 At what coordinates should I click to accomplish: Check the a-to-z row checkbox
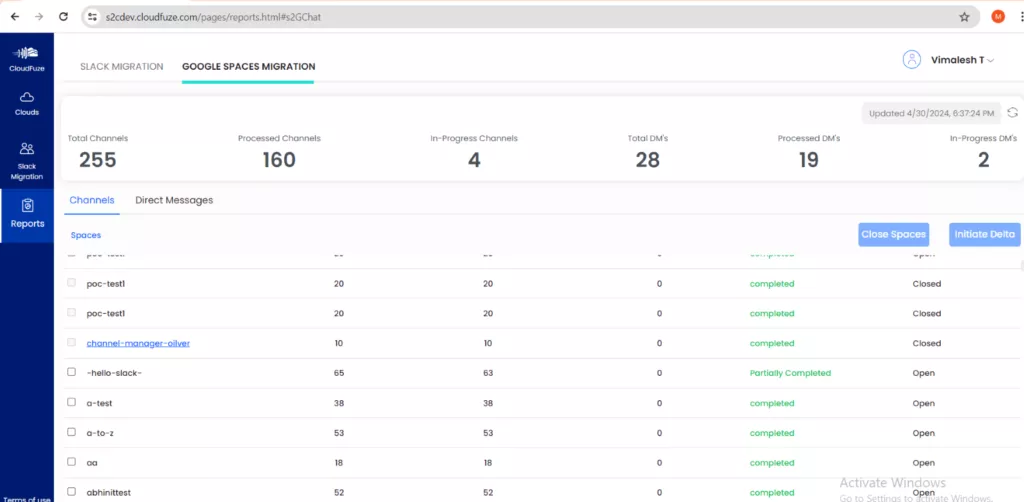click(72, 432)
